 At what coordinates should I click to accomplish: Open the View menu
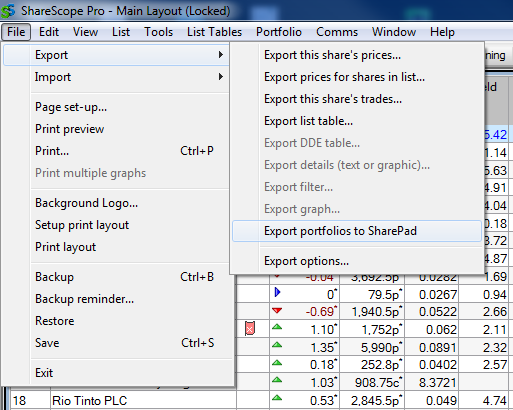pyautogui.click(x=85, y=32)
